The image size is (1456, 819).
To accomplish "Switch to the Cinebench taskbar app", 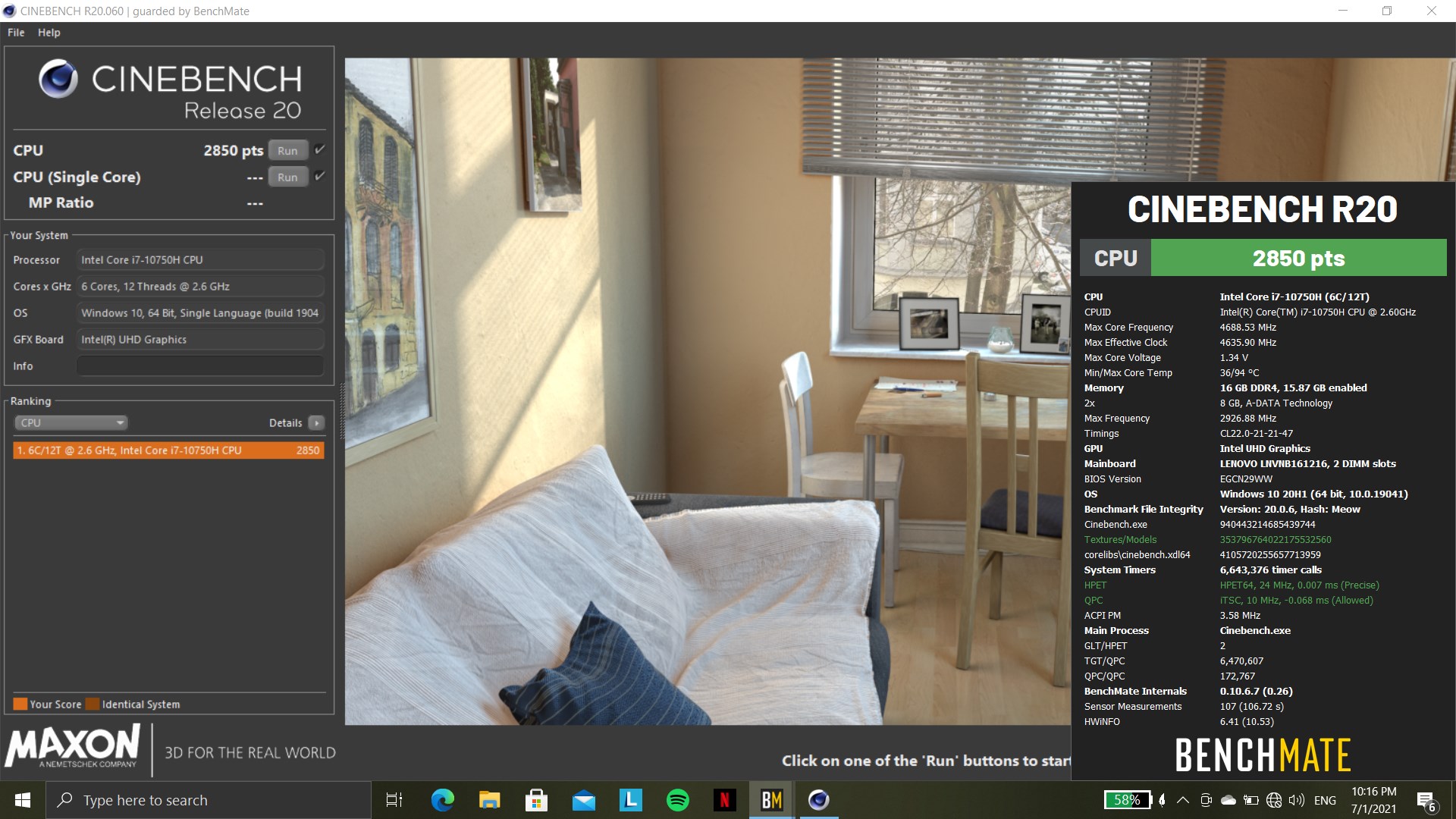I will pos(818,800).
